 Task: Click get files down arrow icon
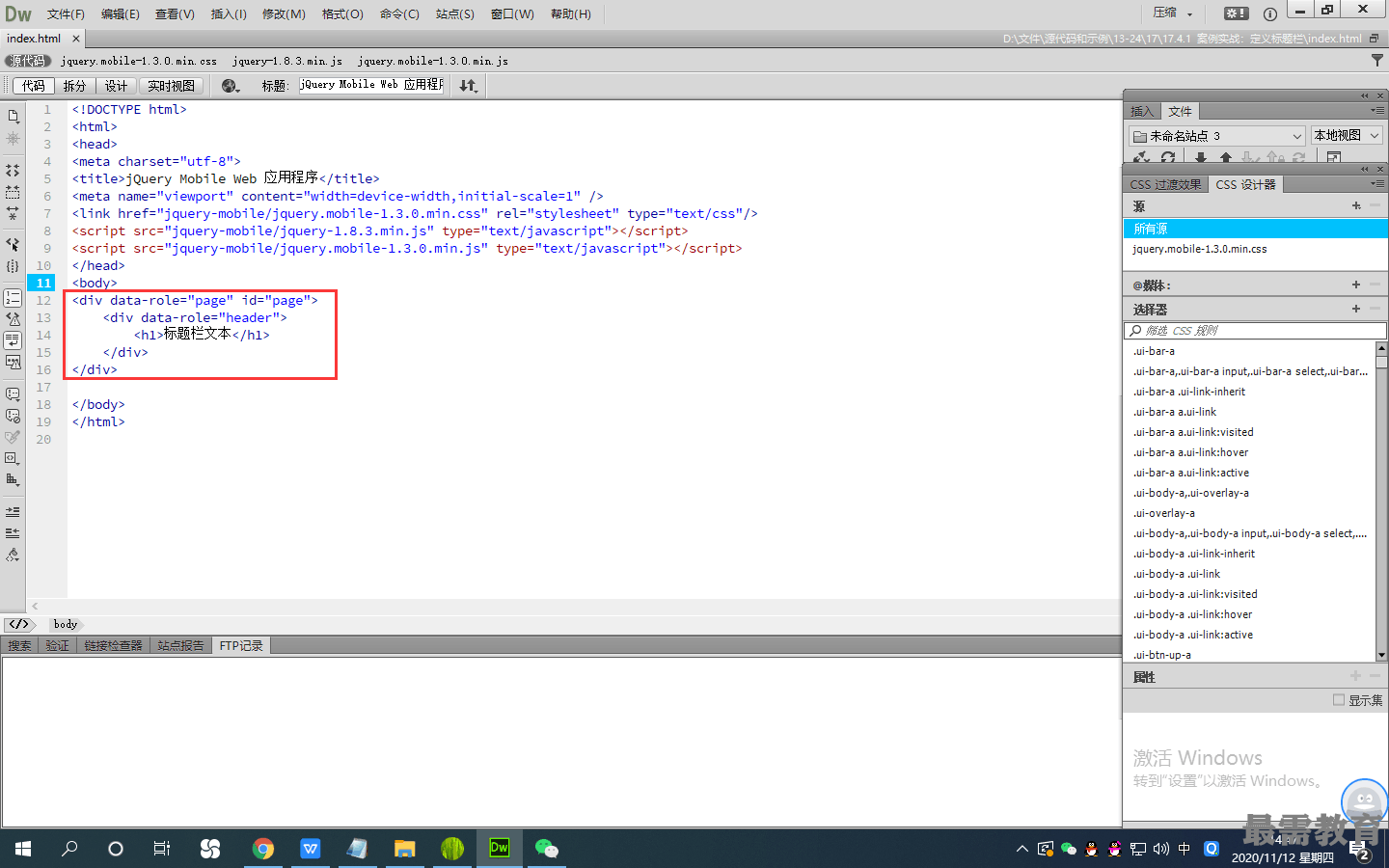point(1201,157)
